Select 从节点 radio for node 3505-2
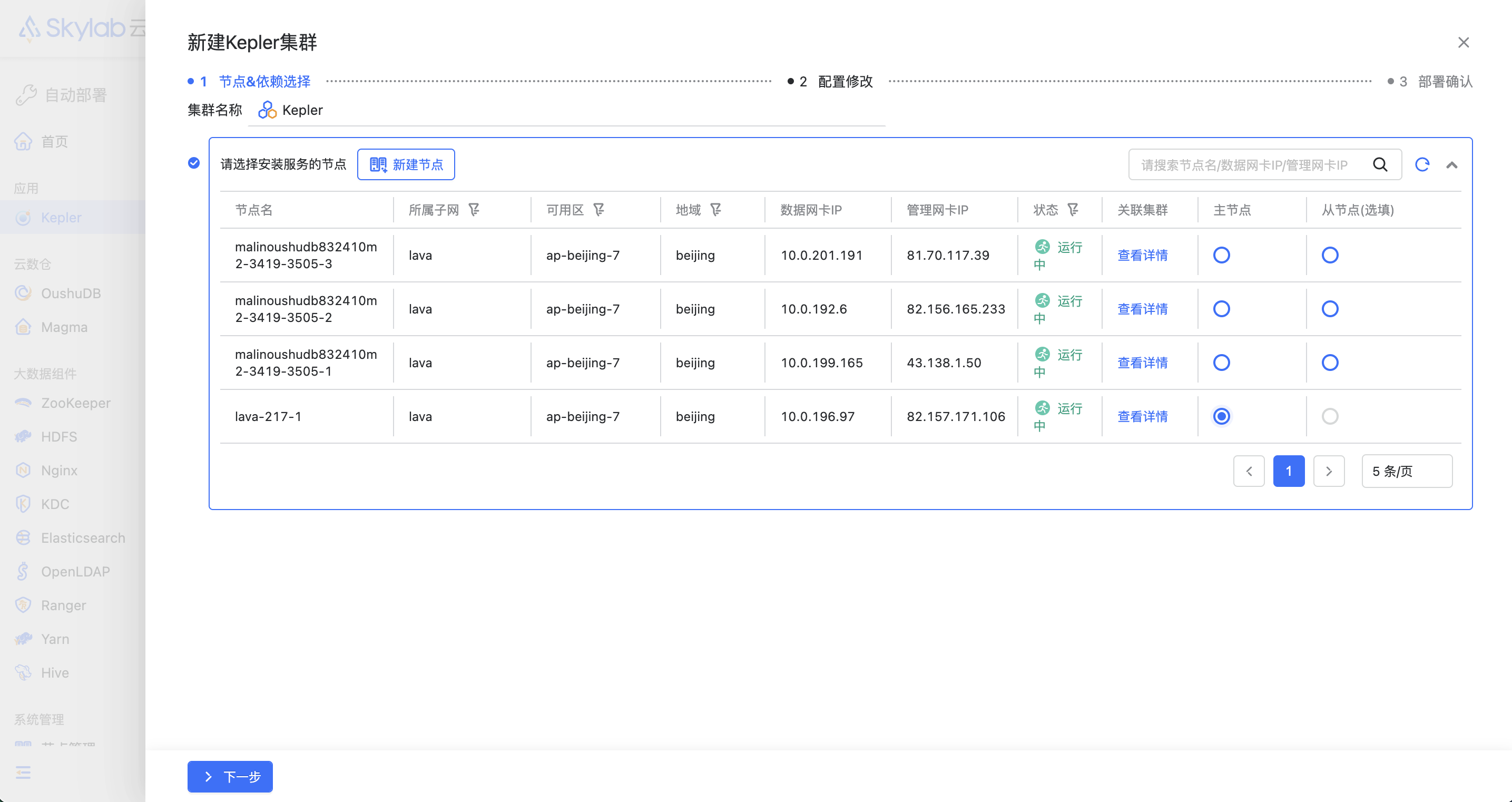The height and width of the screenshot is (802, 1512). [x=1330, y=309]
